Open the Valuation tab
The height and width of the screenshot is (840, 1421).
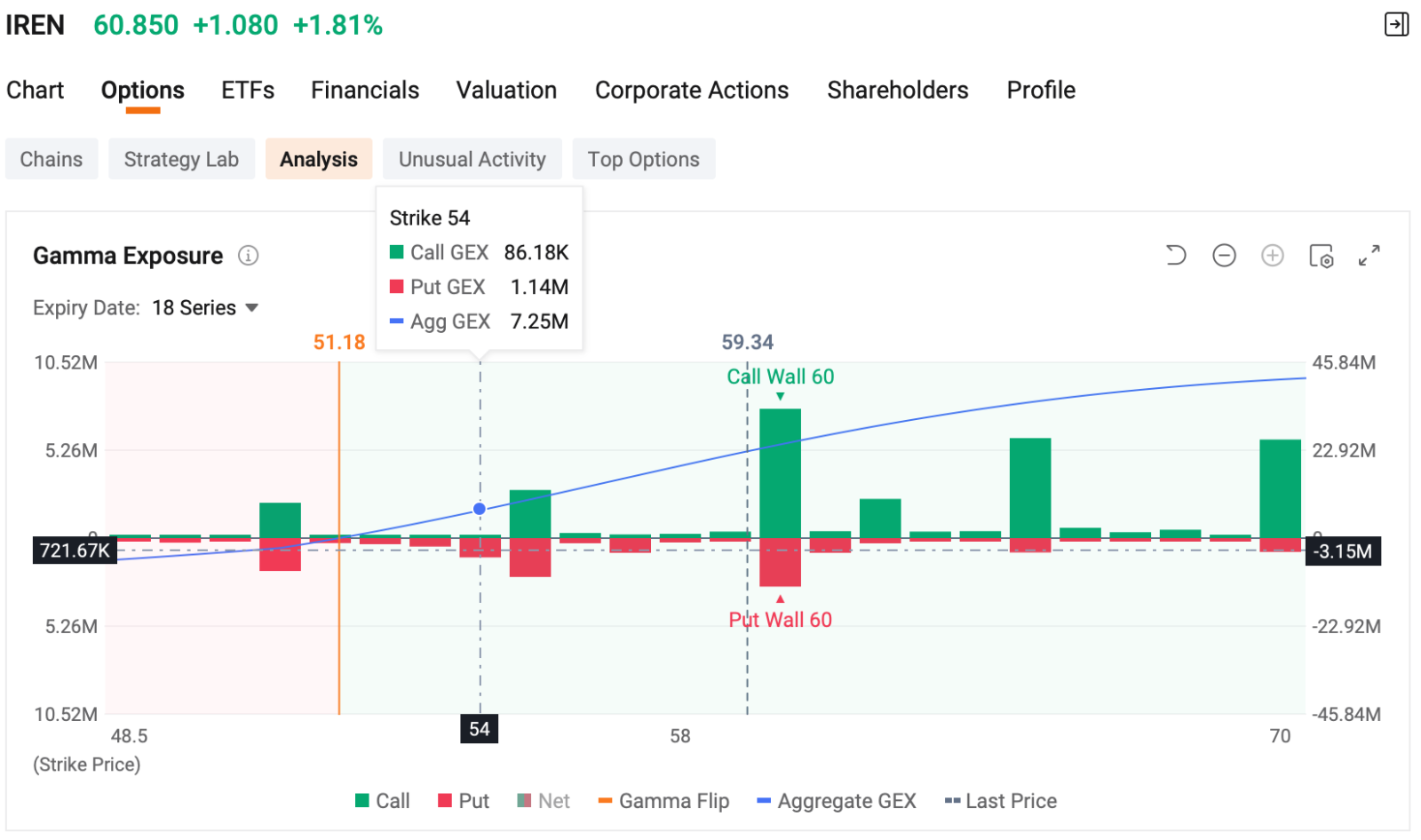(506, 90)
